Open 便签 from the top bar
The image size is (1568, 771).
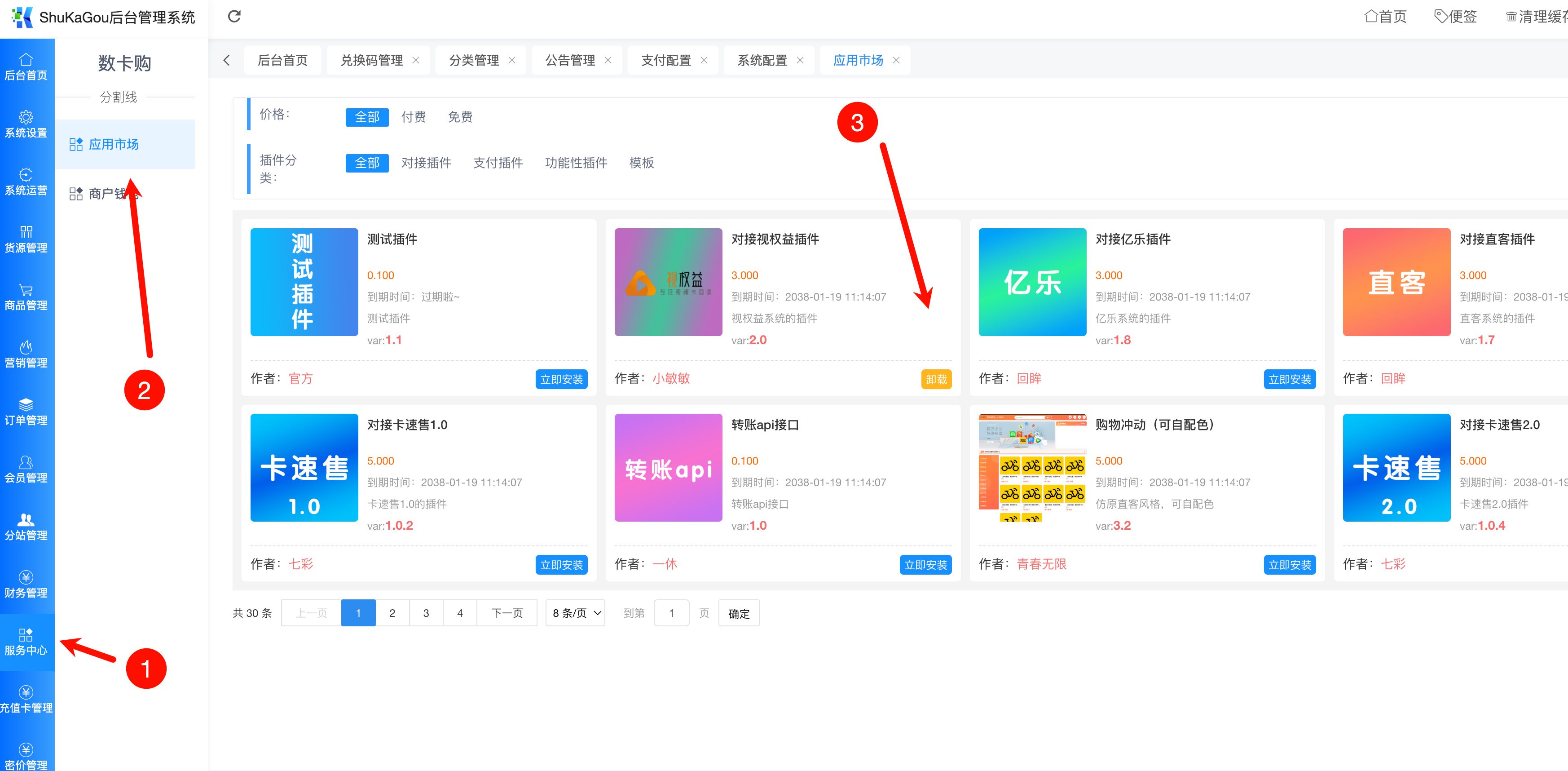1456,17
